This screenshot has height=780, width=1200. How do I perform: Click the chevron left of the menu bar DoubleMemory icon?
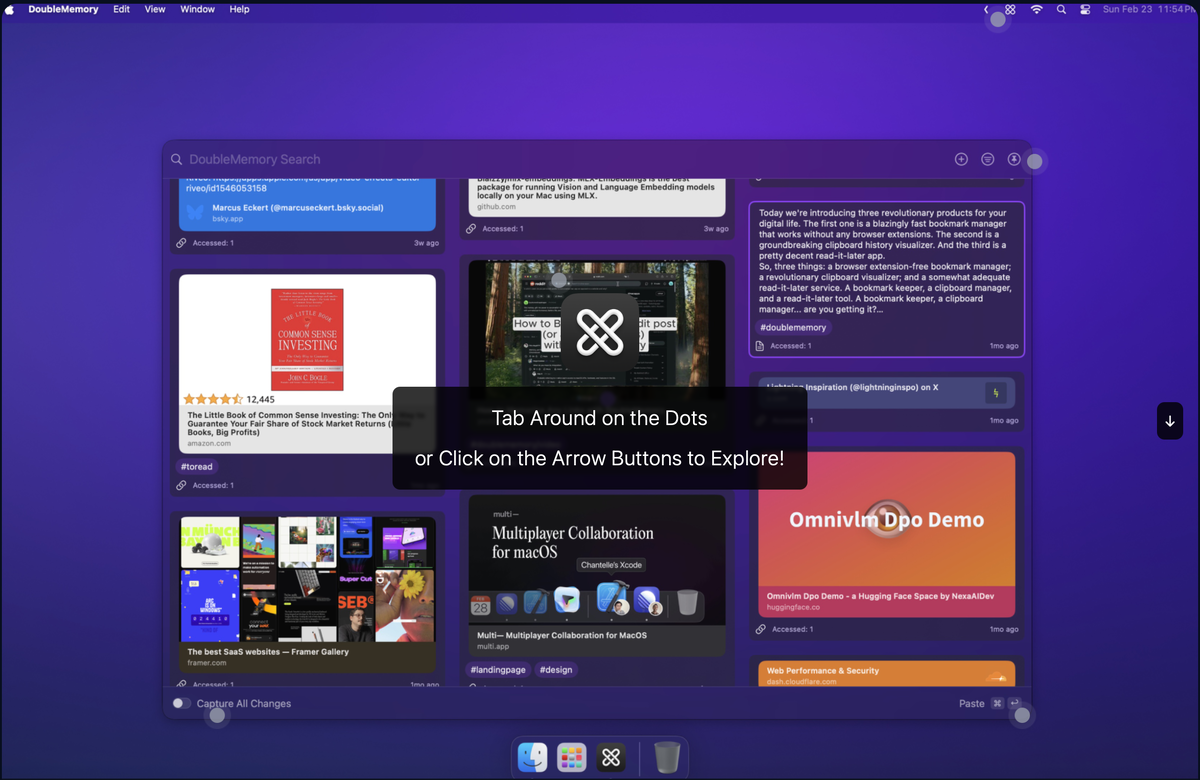(x=986, y=9)
